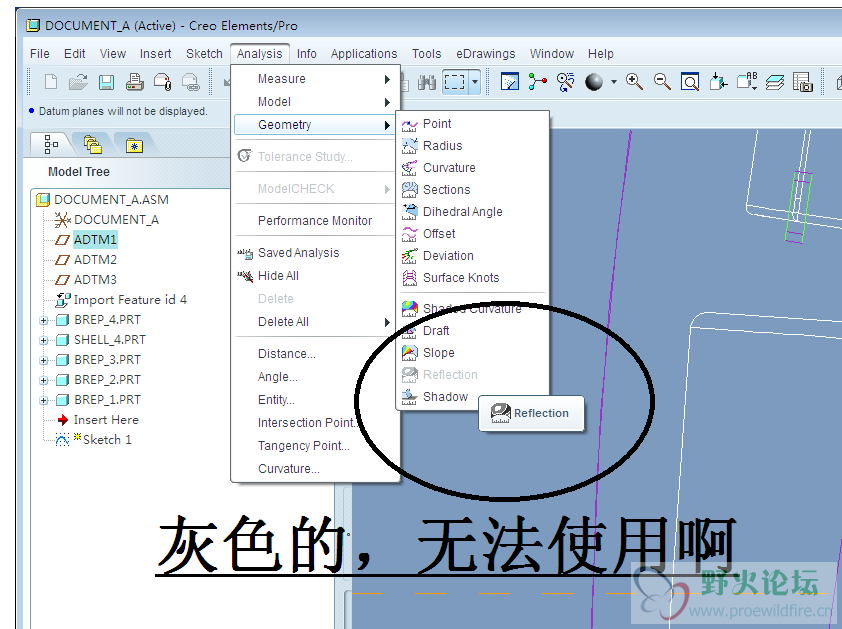This screenshot has width=842, height=629.
Task: Select Import Feature id 4
Action: [130, 300]
